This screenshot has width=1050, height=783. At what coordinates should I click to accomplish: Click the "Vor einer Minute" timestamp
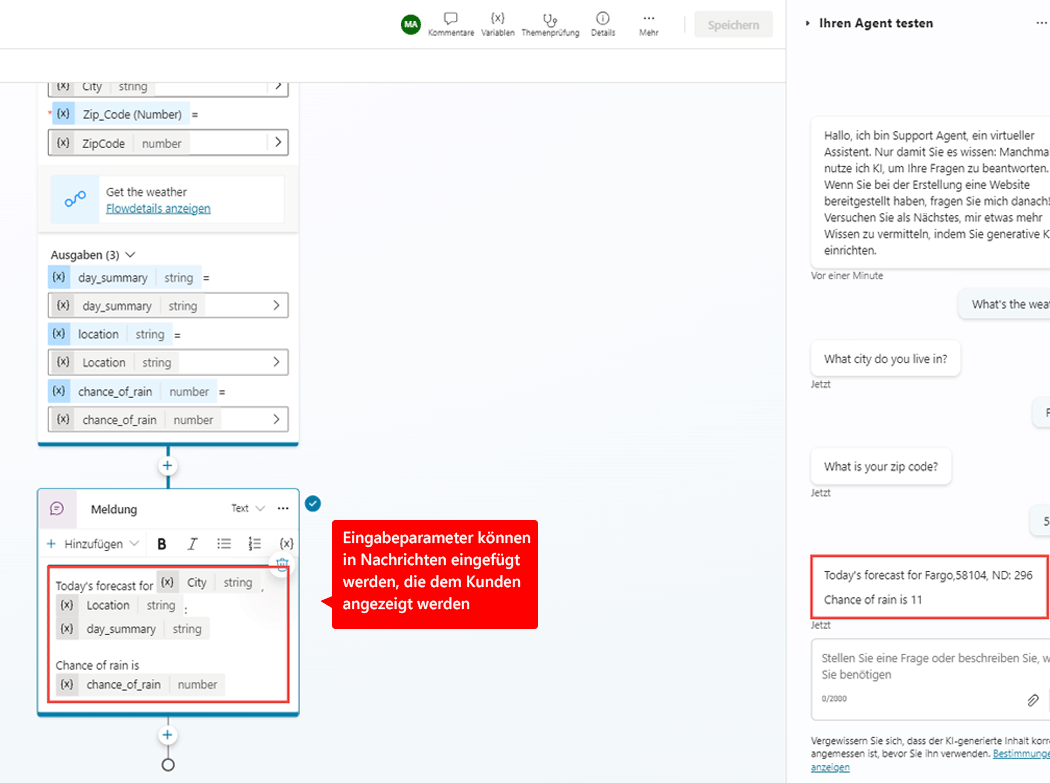[846, 275]
